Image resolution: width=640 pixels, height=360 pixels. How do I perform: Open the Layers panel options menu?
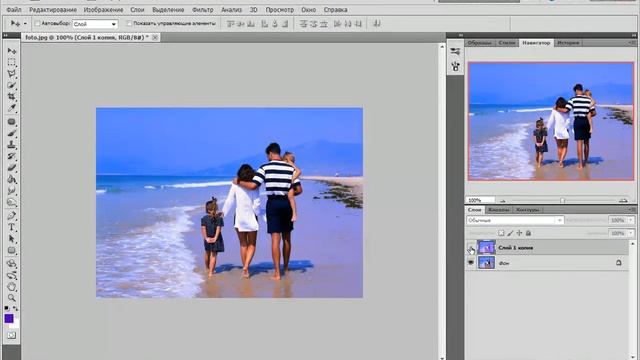pos(632,210)
